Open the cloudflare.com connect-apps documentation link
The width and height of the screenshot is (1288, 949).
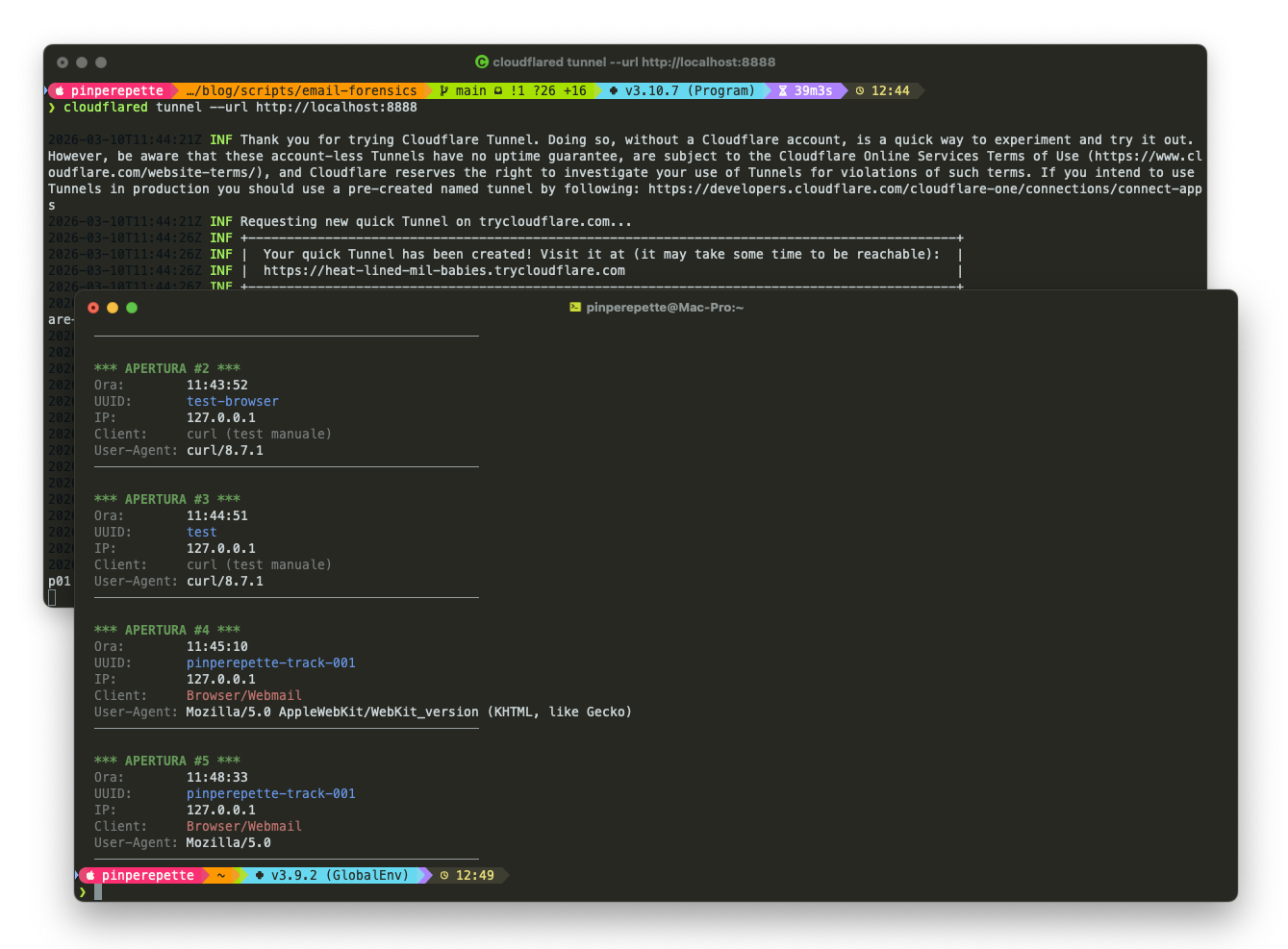pyautogui.click(x=923, y=188)
